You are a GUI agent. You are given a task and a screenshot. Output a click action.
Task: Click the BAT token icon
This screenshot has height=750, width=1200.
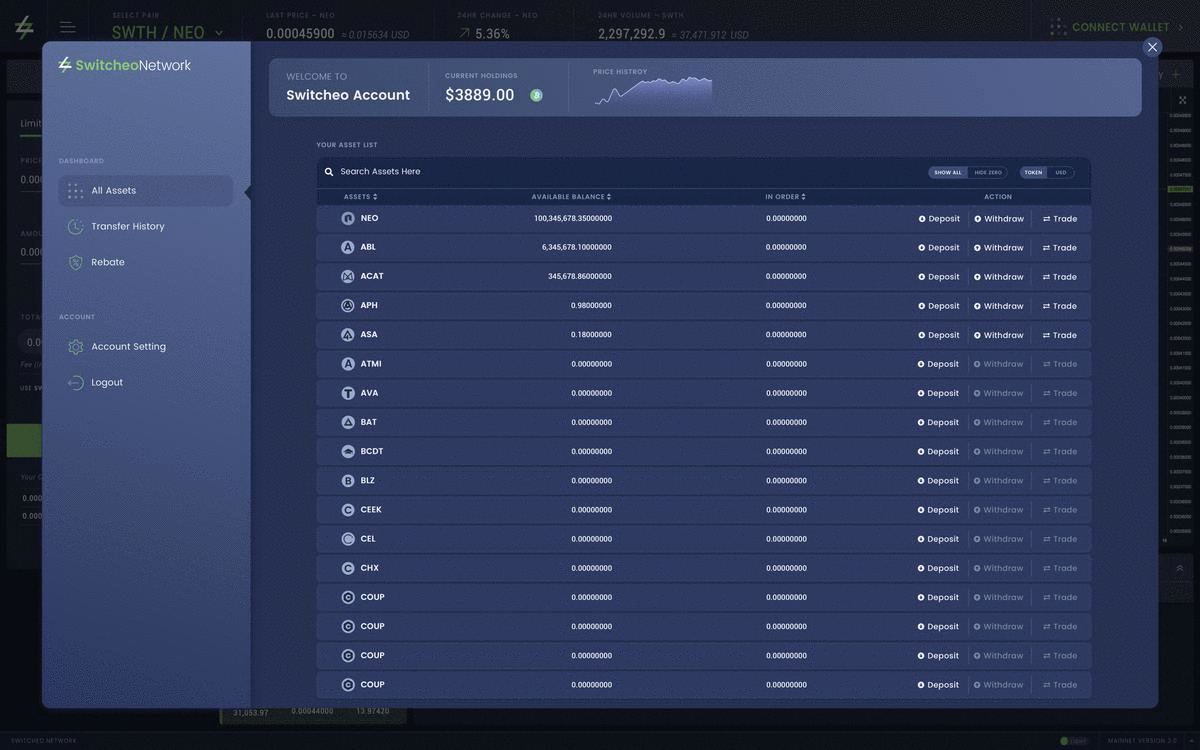pyautogui.click(x=348, y=422)
